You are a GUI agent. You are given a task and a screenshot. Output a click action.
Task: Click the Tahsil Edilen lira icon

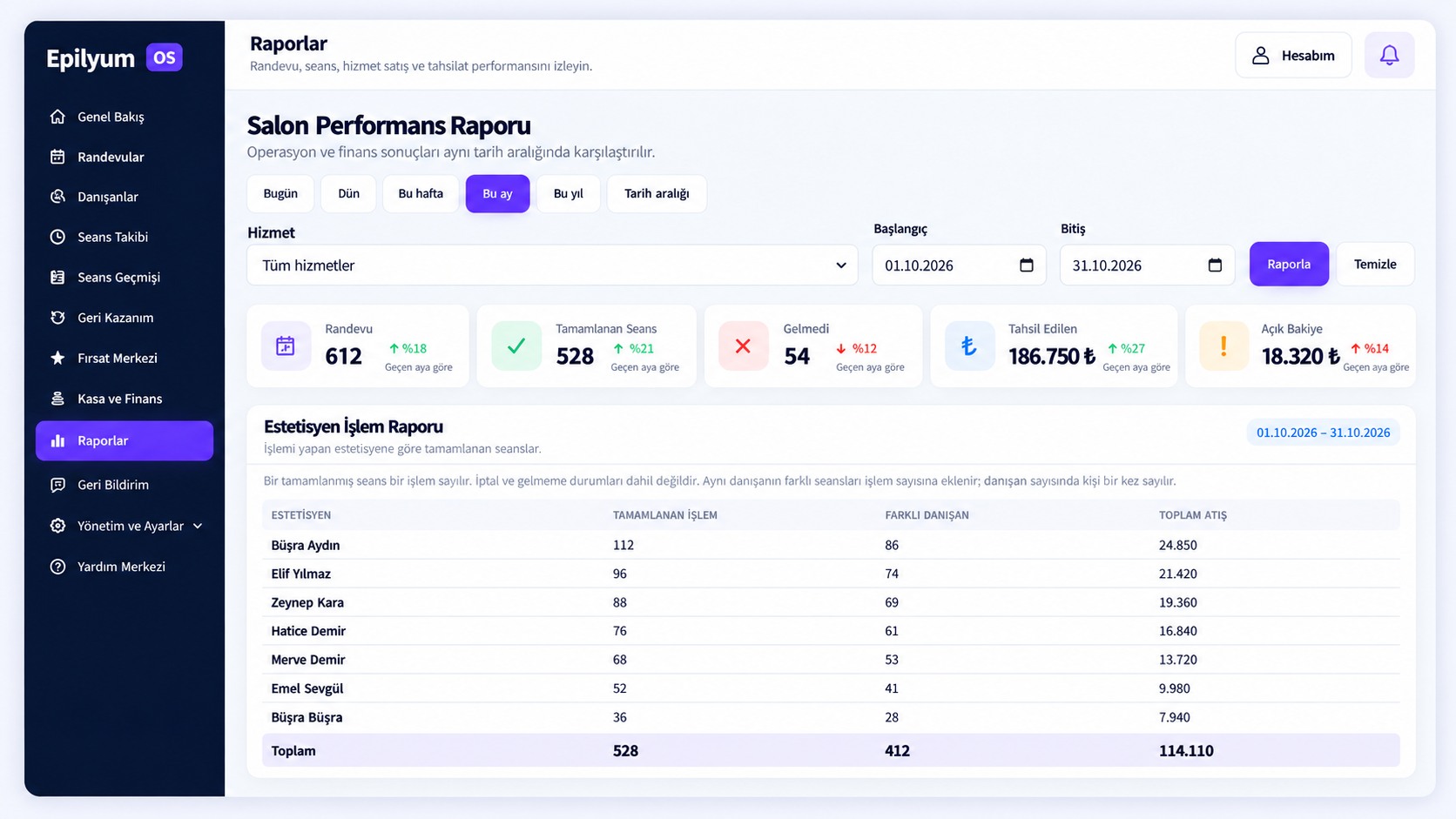point(969,346)
